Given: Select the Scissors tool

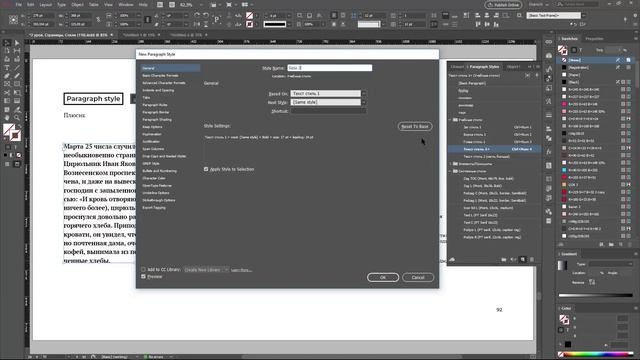Looking at the screenshot, I should (x=7, y=93).
